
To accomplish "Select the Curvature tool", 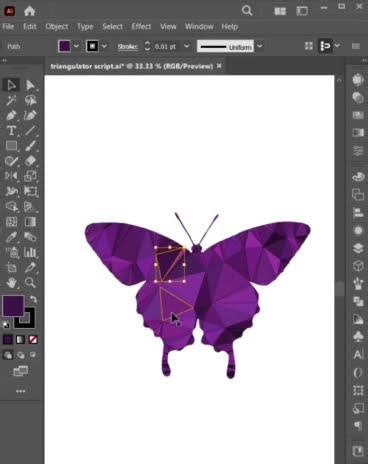I will tap(30, 116).
